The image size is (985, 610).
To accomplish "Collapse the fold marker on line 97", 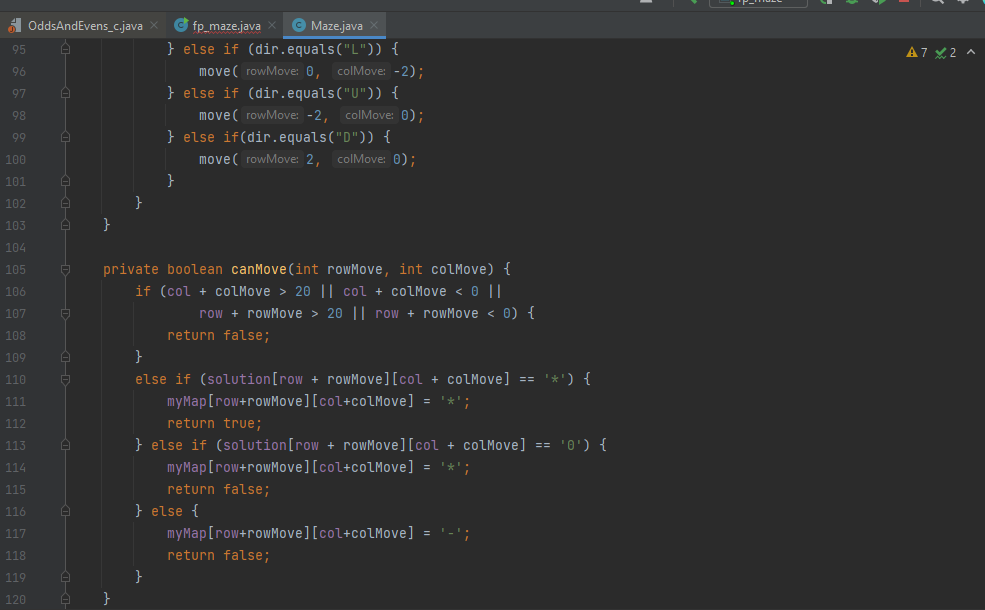I will coord(65,93).
